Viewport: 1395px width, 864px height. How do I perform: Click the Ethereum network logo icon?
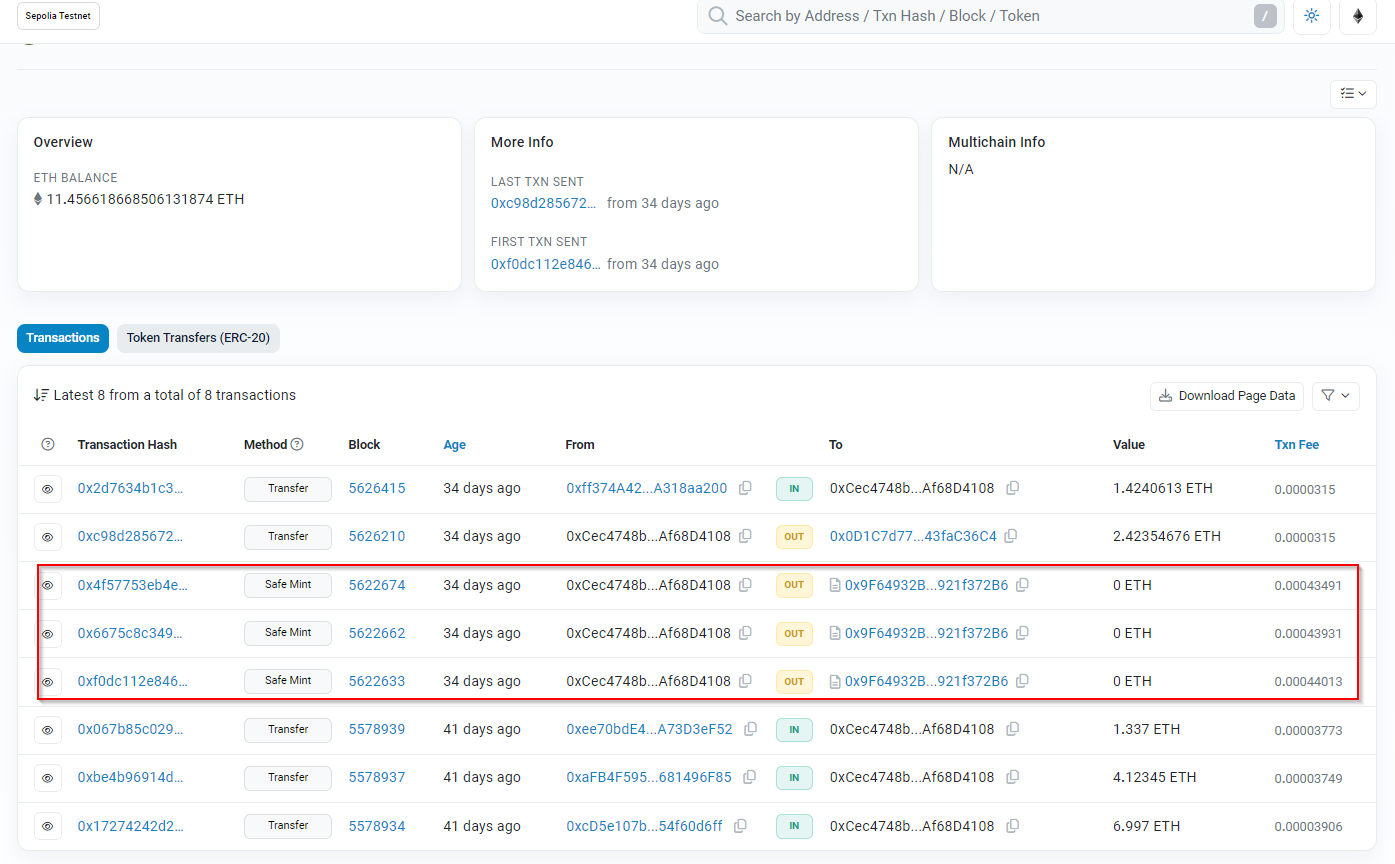pyautogui.click(x=1357, y=16)
